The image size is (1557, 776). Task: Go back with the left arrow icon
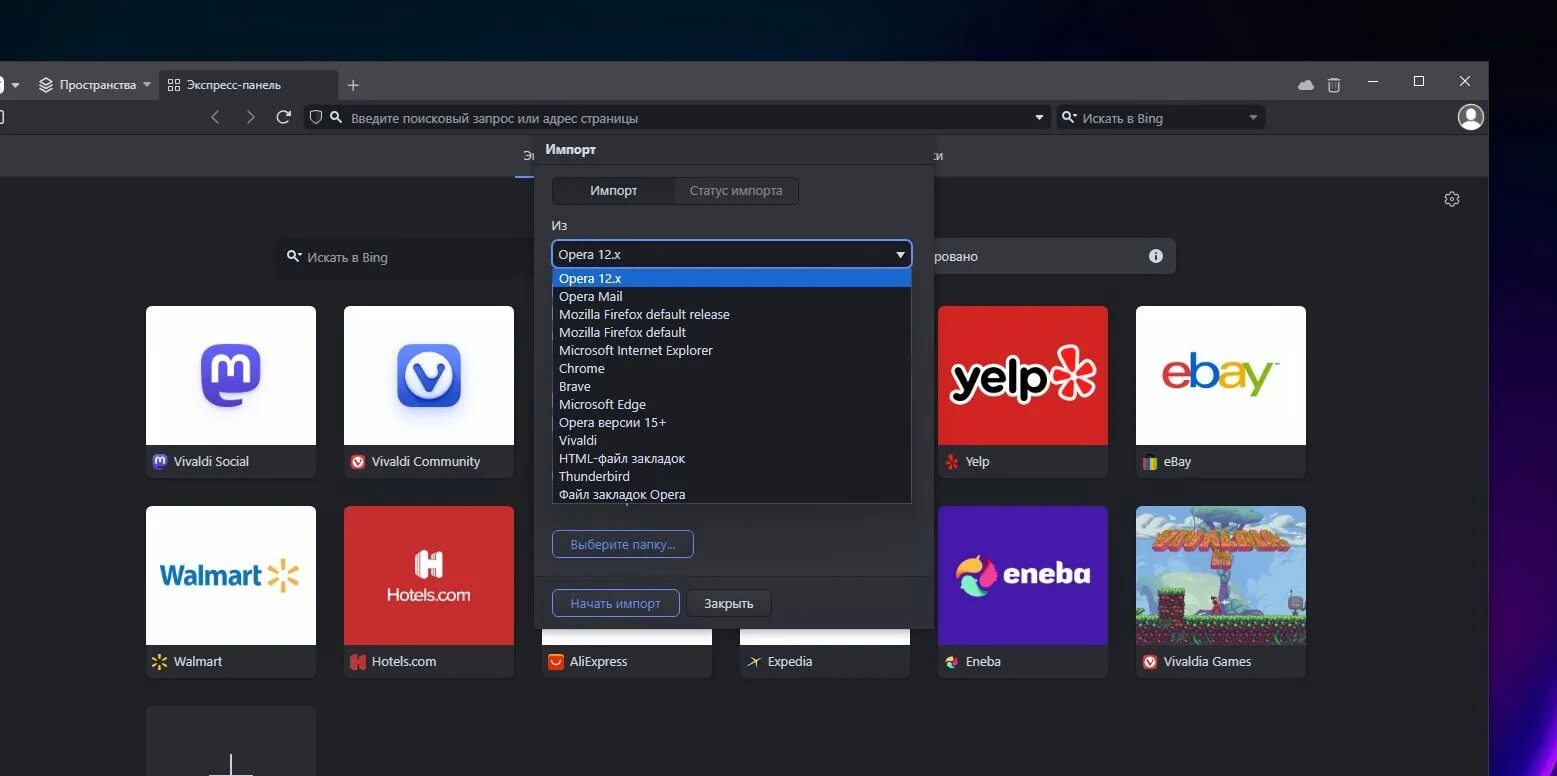[x=215, y=117]
